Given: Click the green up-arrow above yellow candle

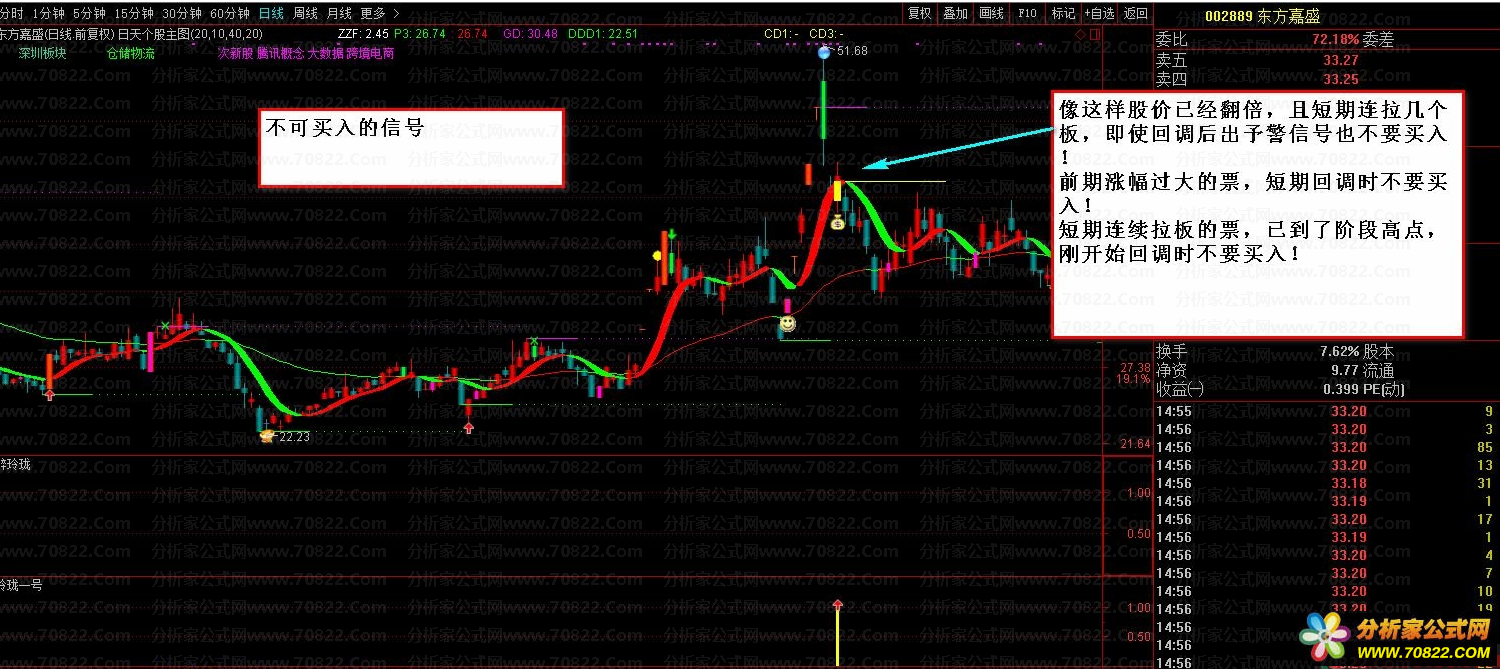Looking at the screenshot, I should (673, 234).
